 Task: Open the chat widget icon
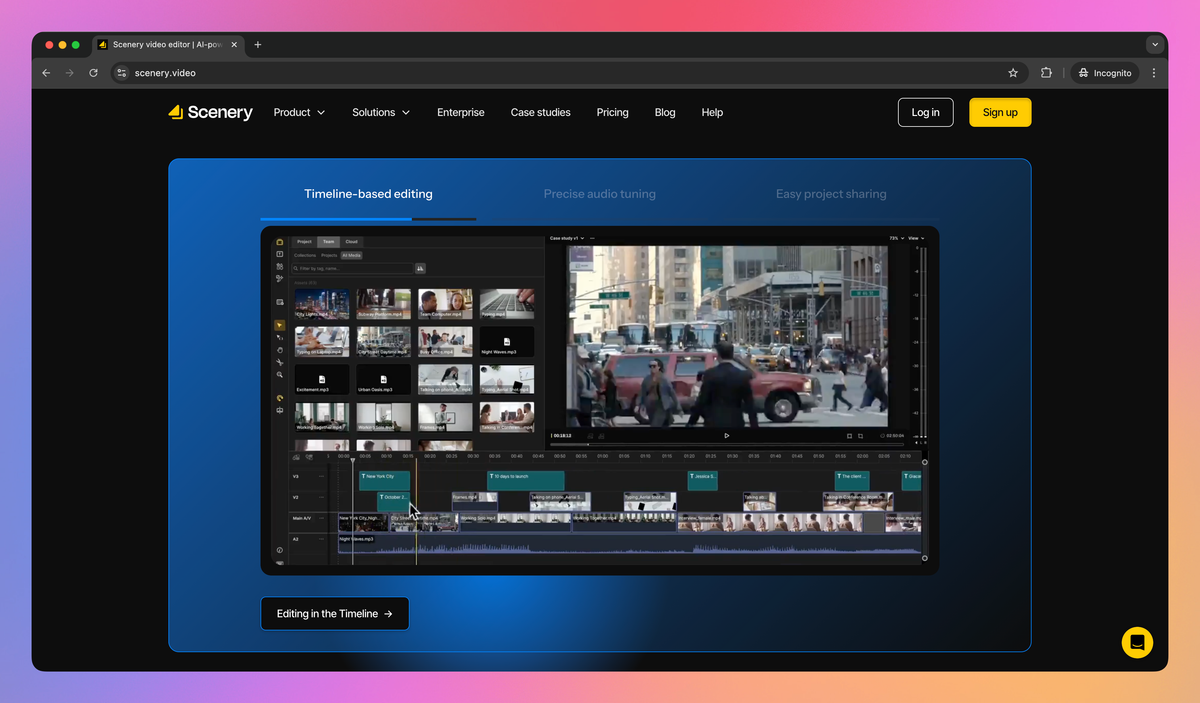pos(1137,642)
